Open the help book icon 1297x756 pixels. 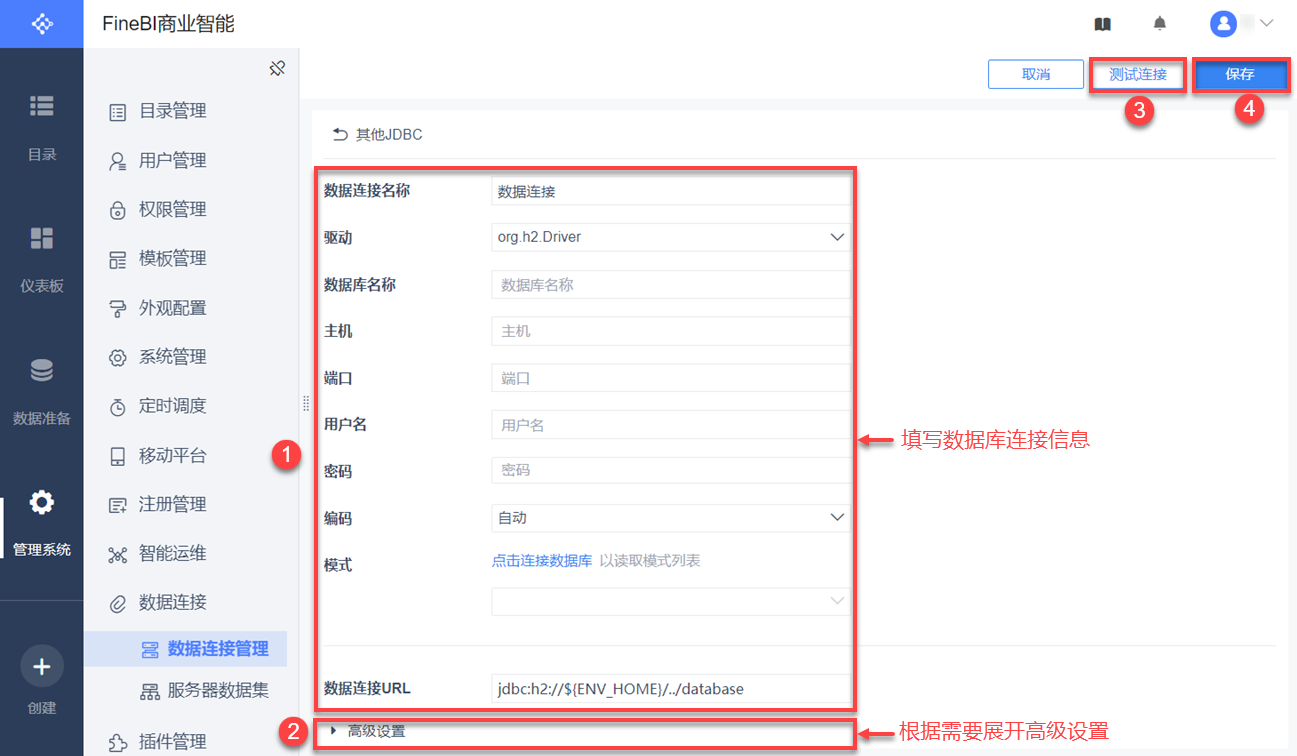[x=1103, y=24]
